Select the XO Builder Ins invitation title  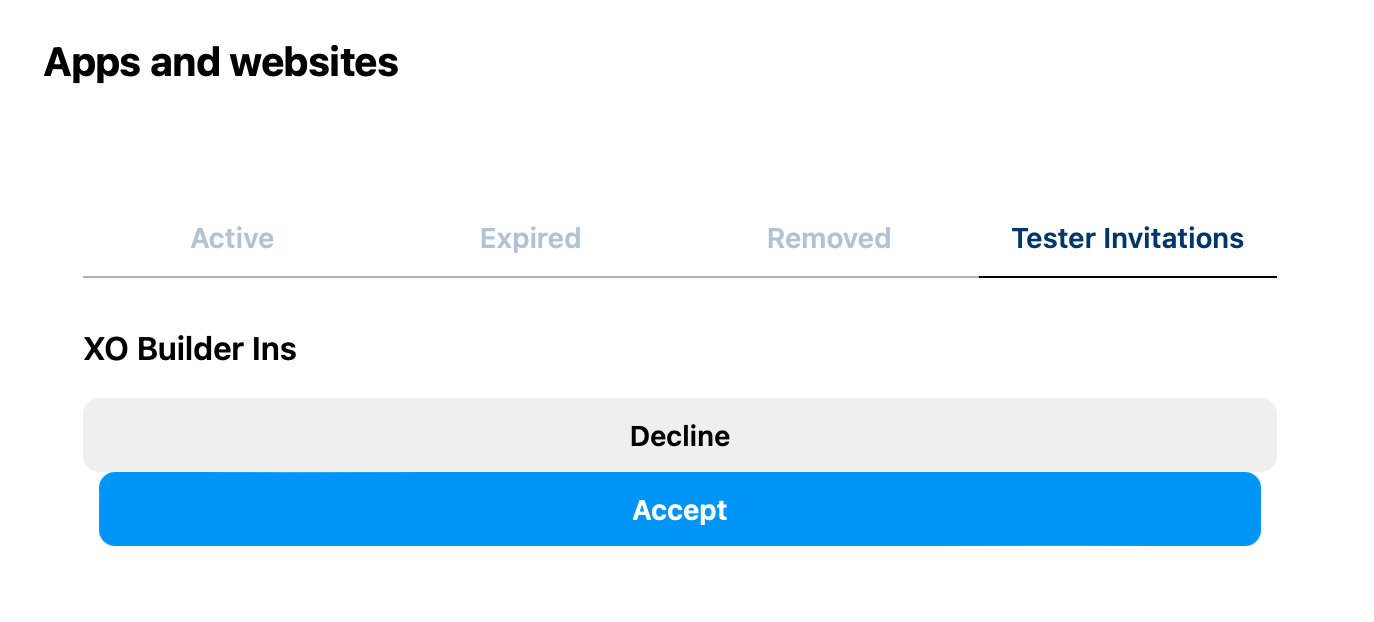click(x=190, y=349)
